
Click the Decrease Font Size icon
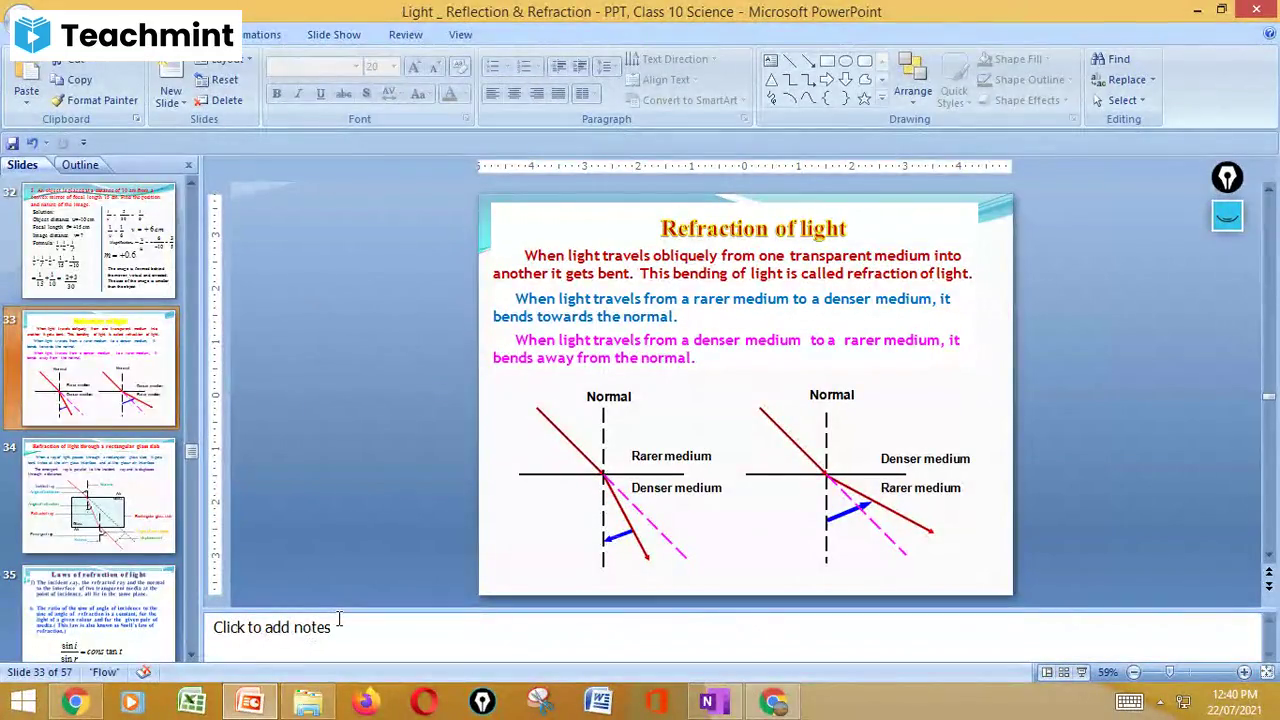pyautogui.click(x=436, y=66)
